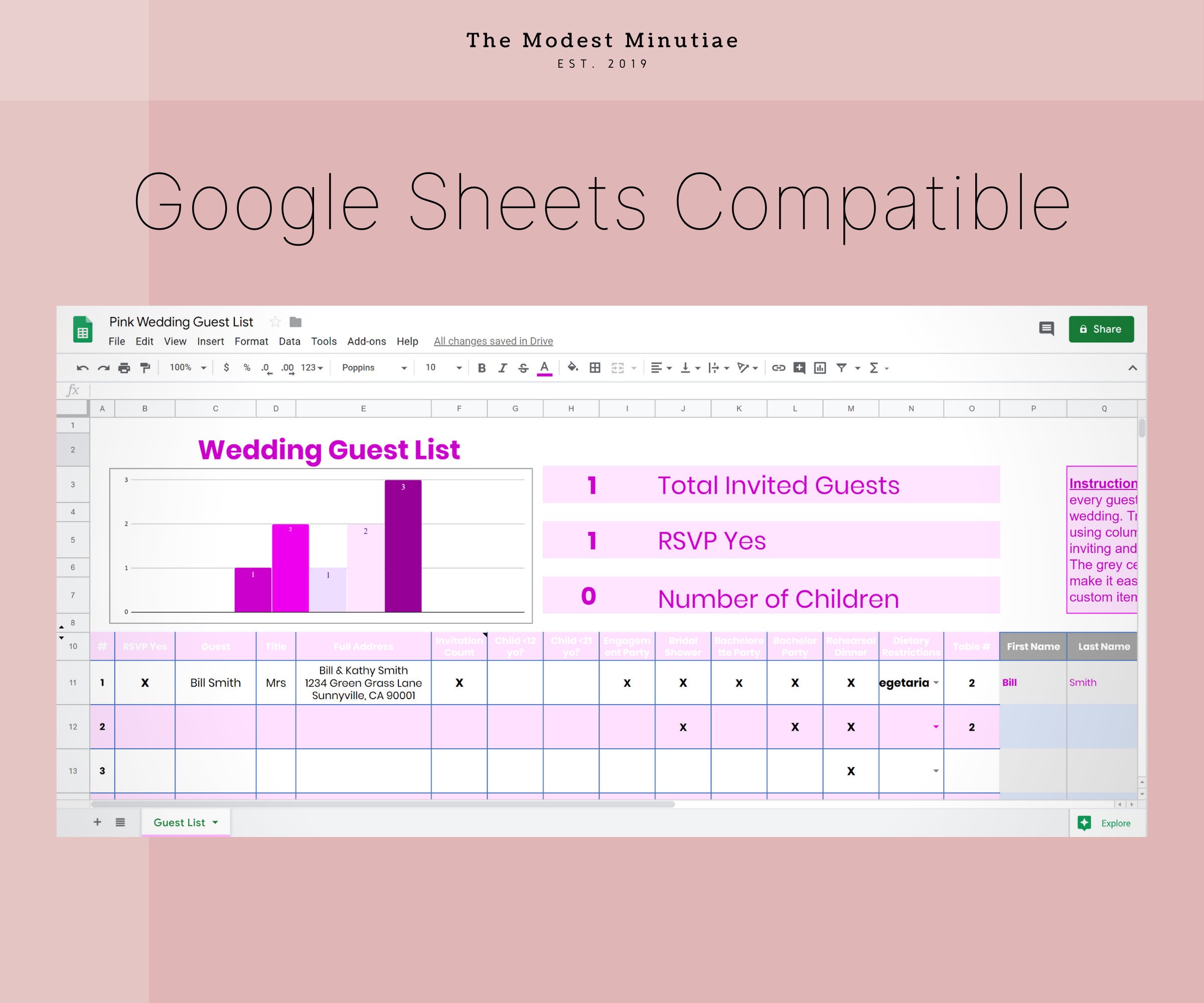Open the Poppins font dropdown
The width and height of the screenshot is (1204, 1003).
point(372,368)
